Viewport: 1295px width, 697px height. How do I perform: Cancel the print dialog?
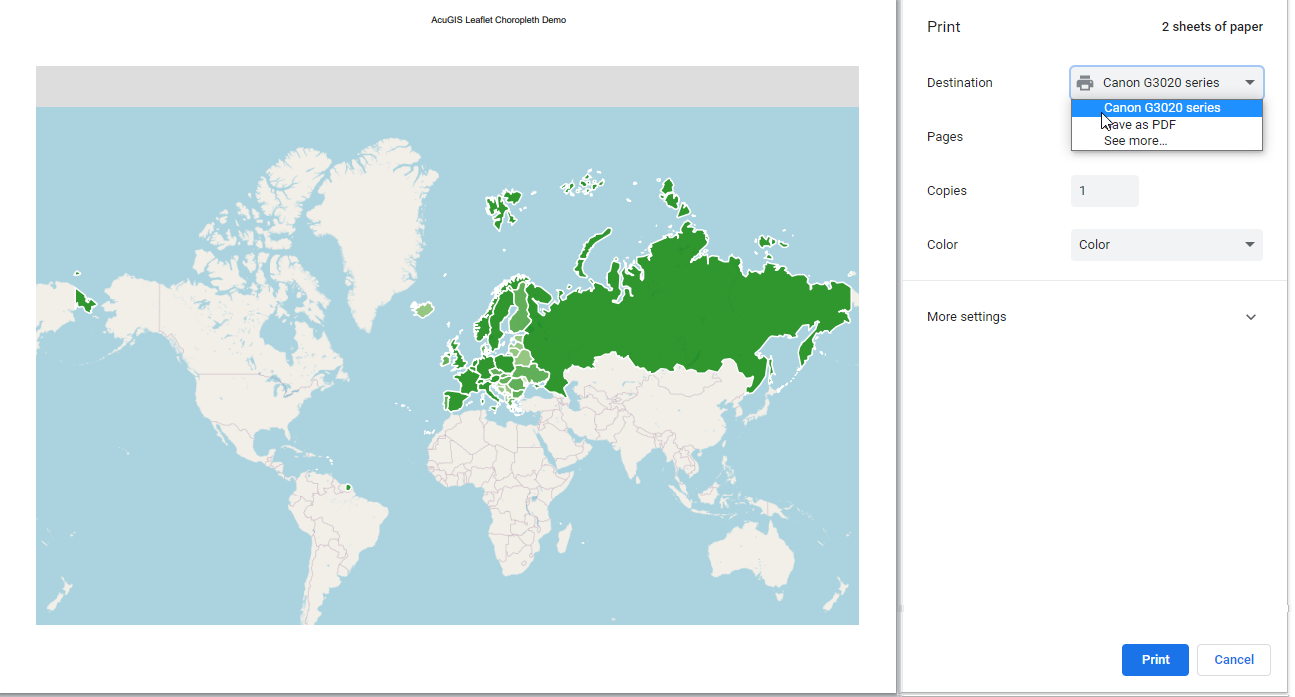click(x=1233, y=660)
